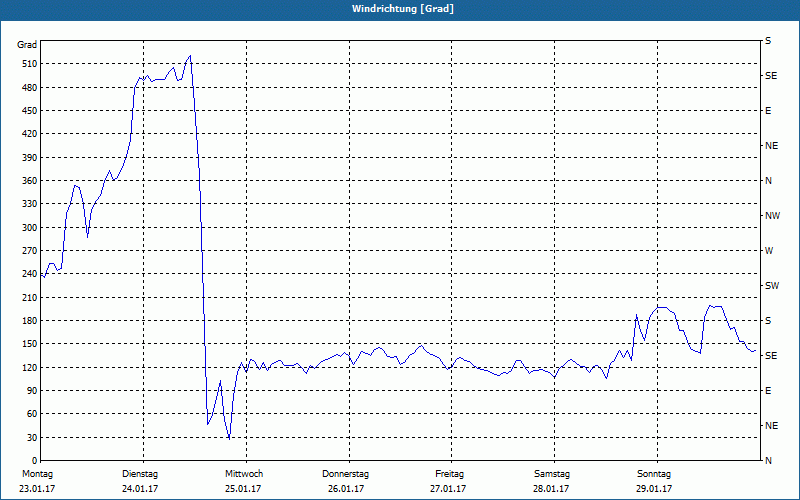The height and width of the screenshot is (500, 800).
Task: Click the 'Sonntag' day label
Action: (654, 474)
